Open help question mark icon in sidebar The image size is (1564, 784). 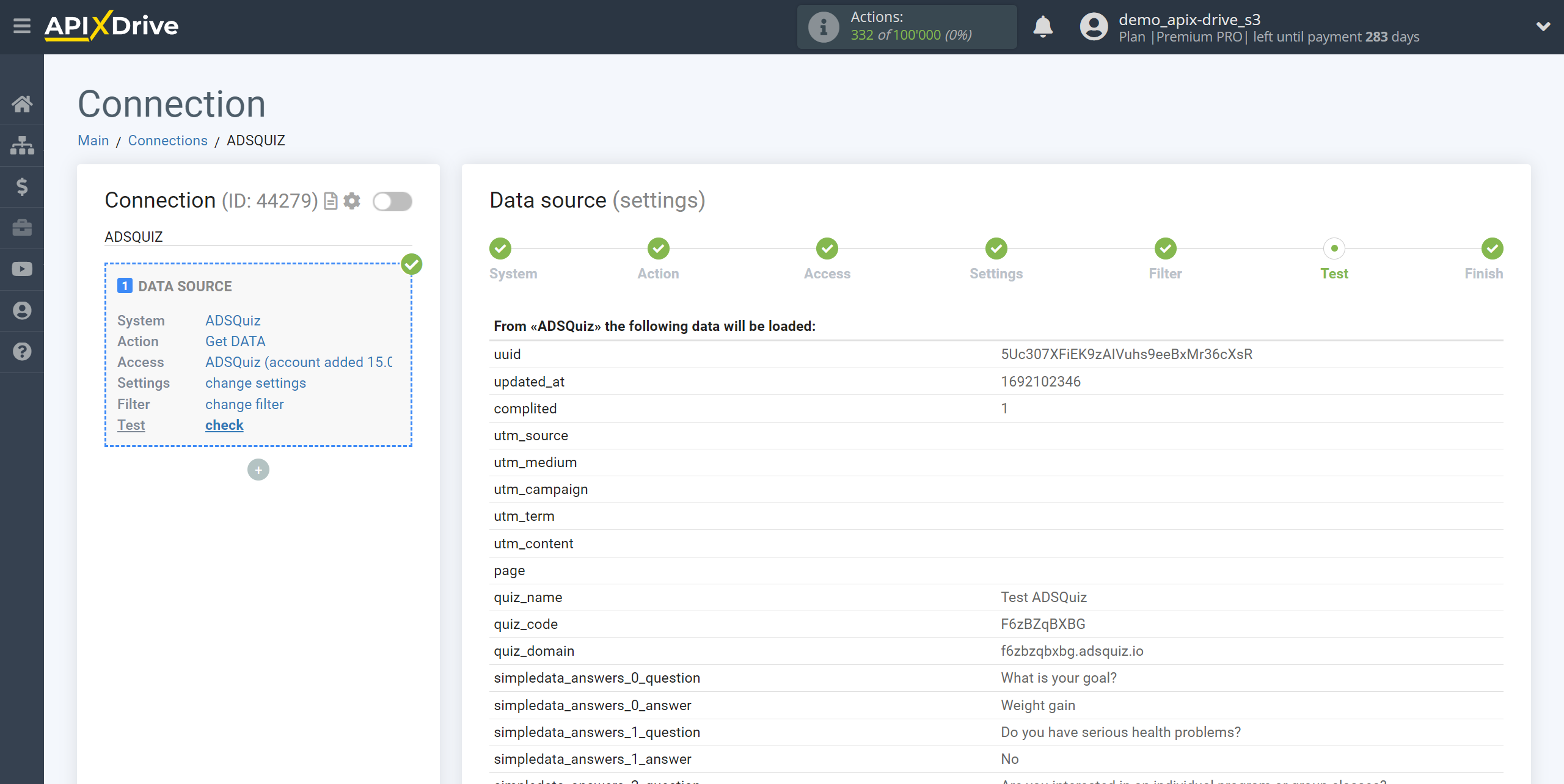click(x=22, y=352)
